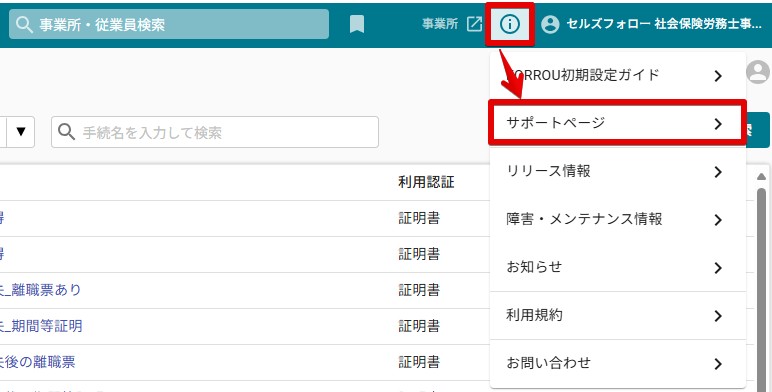
Task: Open セルズフォロー 社会保険労務士 account name
Action: pyautogui.click(x=664, y=24)
